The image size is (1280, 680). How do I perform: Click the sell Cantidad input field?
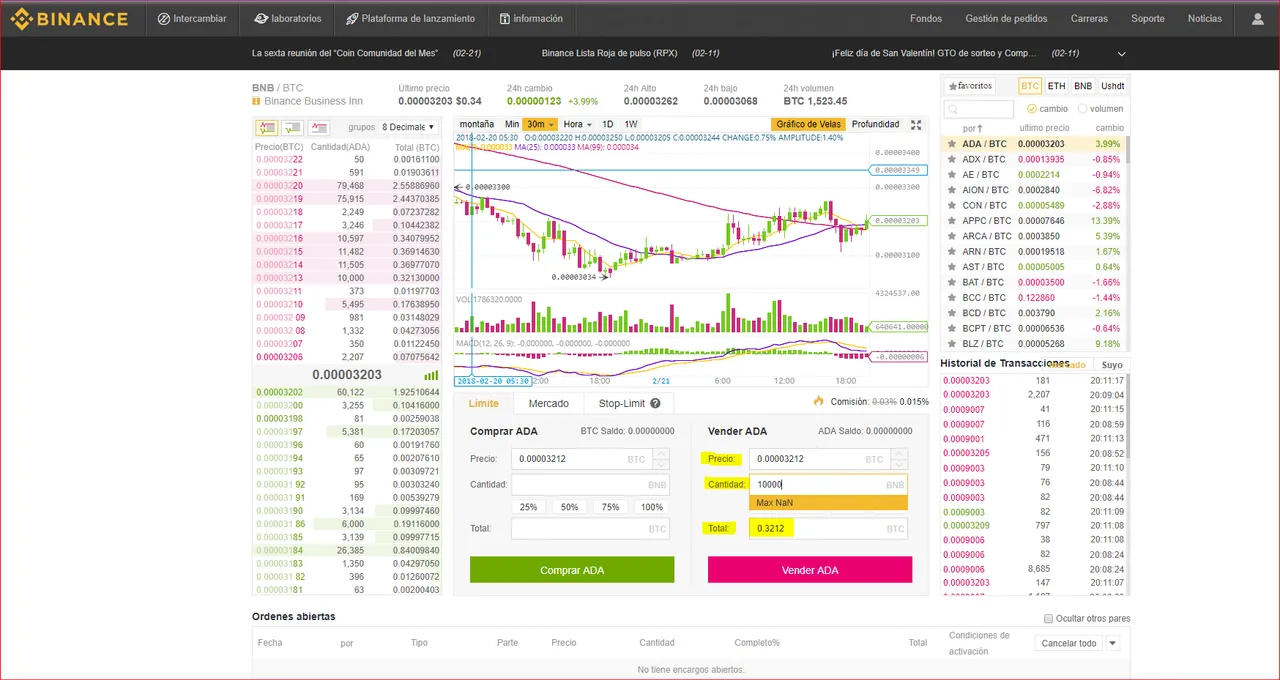coord(828,484)
